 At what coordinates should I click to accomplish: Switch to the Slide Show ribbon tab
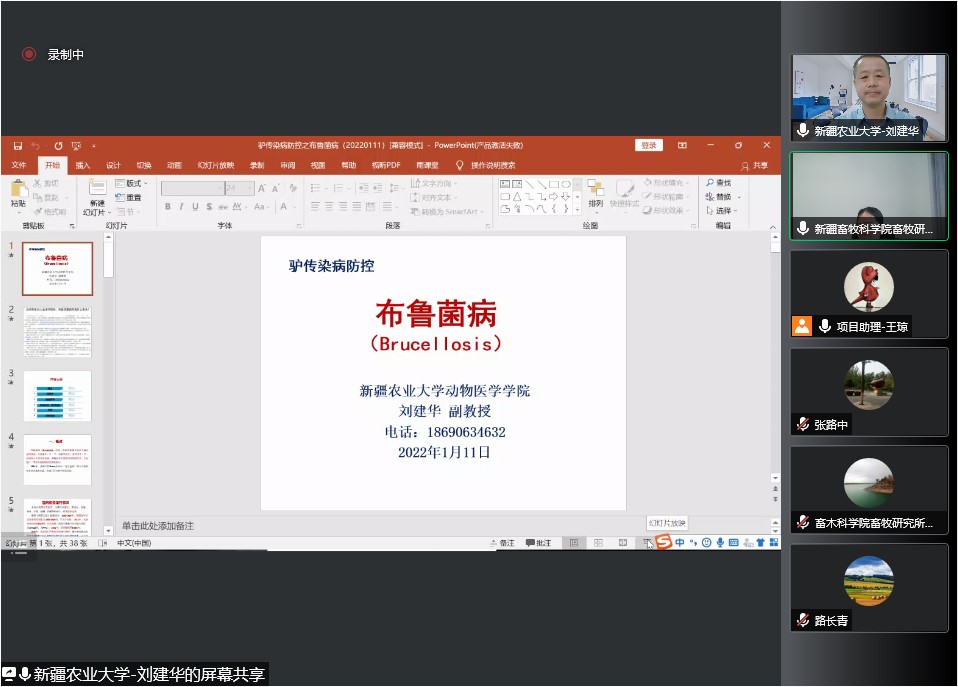pos(215,165)
